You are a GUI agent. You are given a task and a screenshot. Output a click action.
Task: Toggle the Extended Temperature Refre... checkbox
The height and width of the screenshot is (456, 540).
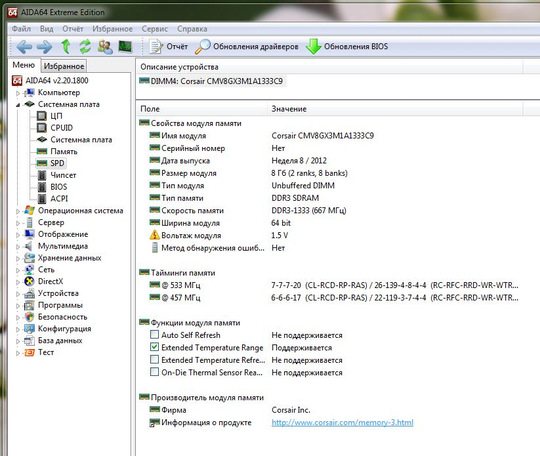coord(155,360)
